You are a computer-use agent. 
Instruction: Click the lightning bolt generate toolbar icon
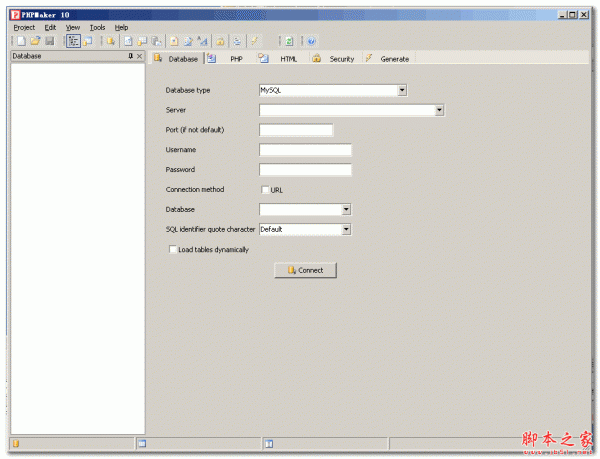254,41
